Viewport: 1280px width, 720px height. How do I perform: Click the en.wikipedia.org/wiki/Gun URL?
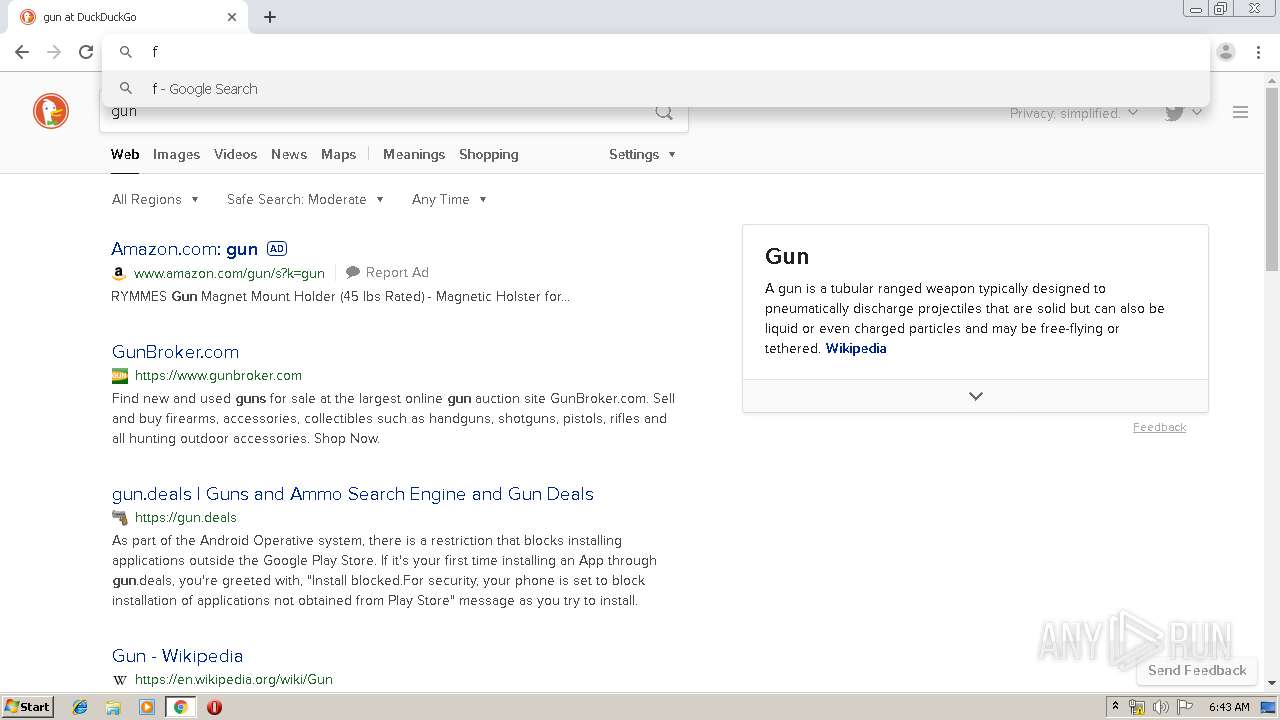tap(233, 679)
